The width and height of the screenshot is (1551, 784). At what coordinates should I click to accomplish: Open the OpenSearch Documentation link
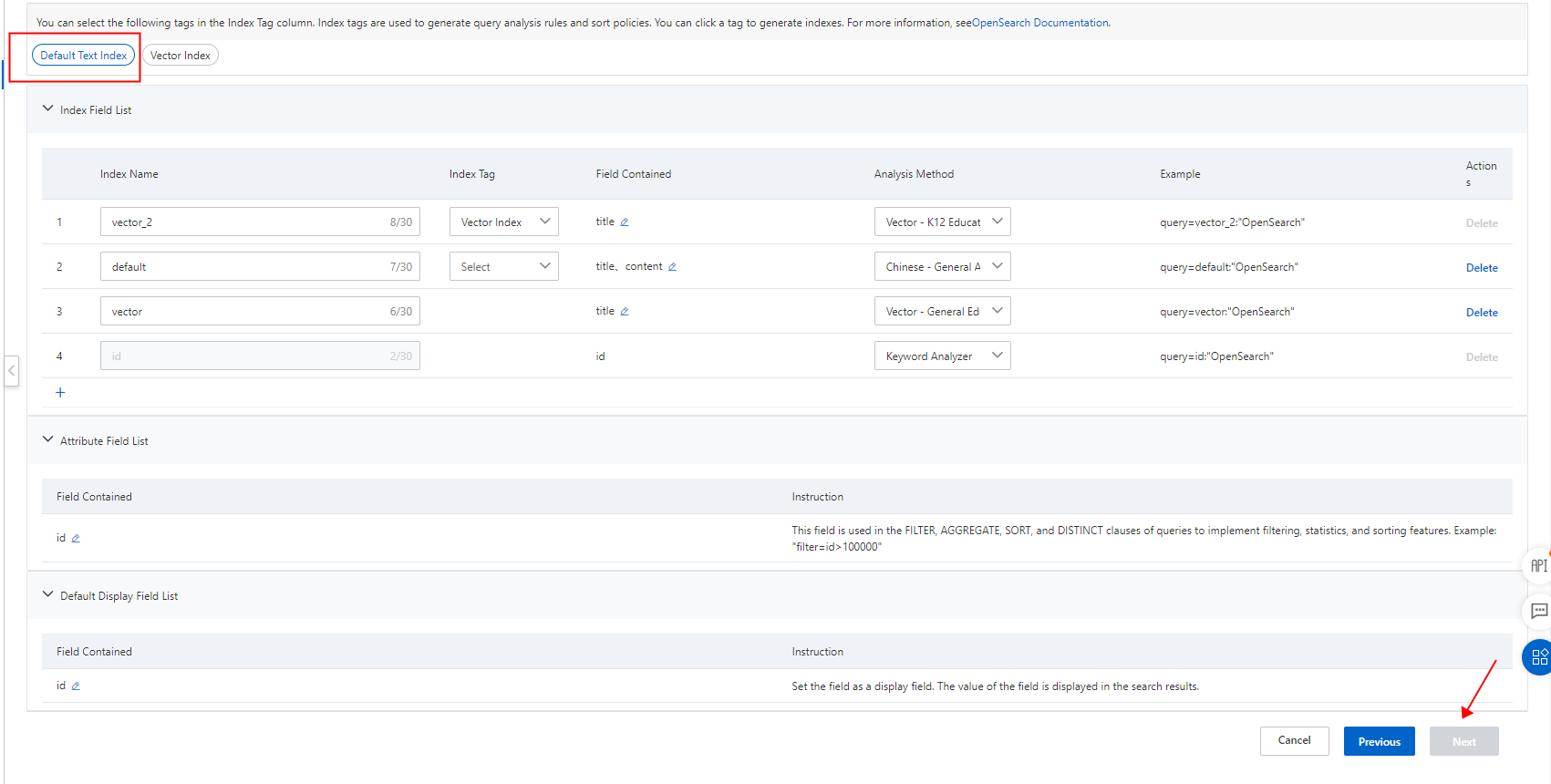pyautogui.click(x=1039, y=23)
